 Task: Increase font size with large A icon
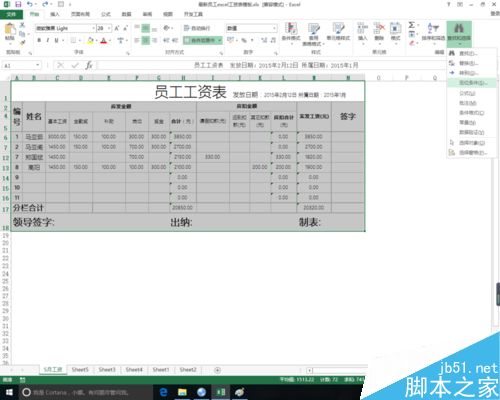point(117,28)
